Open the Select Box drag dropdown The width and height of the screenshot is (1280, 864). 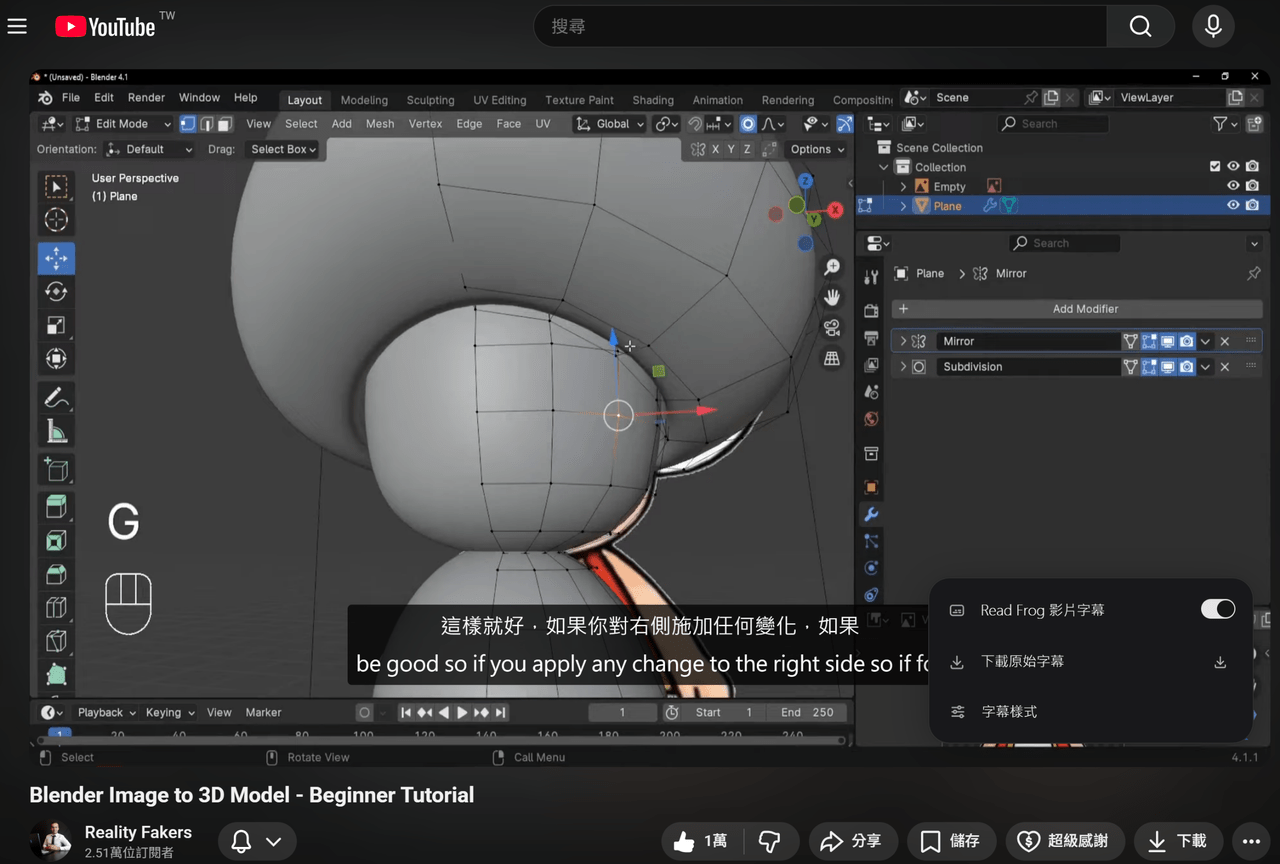(x=283, y=149)
